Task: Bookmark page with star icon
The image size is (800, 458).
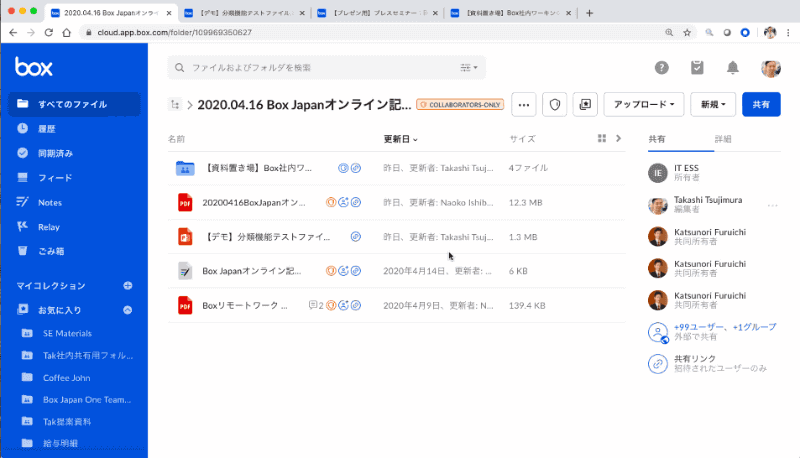Action: click(x=687, y=32)
